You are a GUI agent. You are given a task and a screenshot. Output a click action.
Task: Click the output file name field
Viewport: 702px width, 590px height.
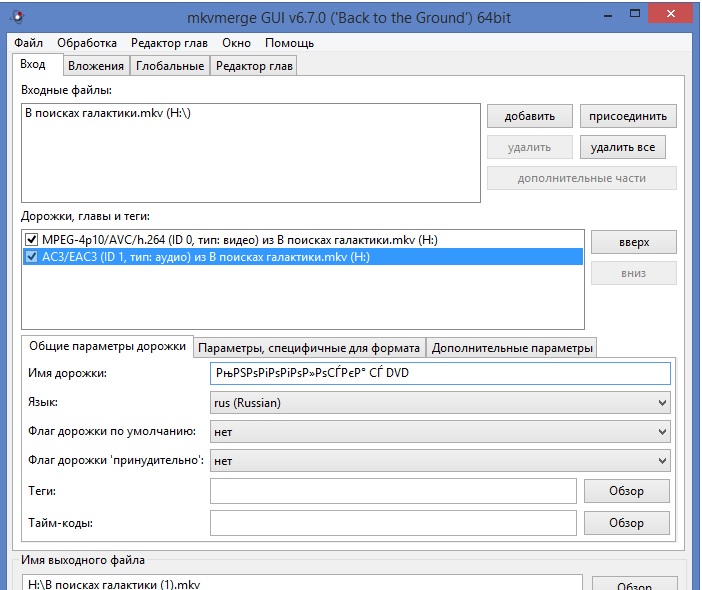(x=302, y=582)
